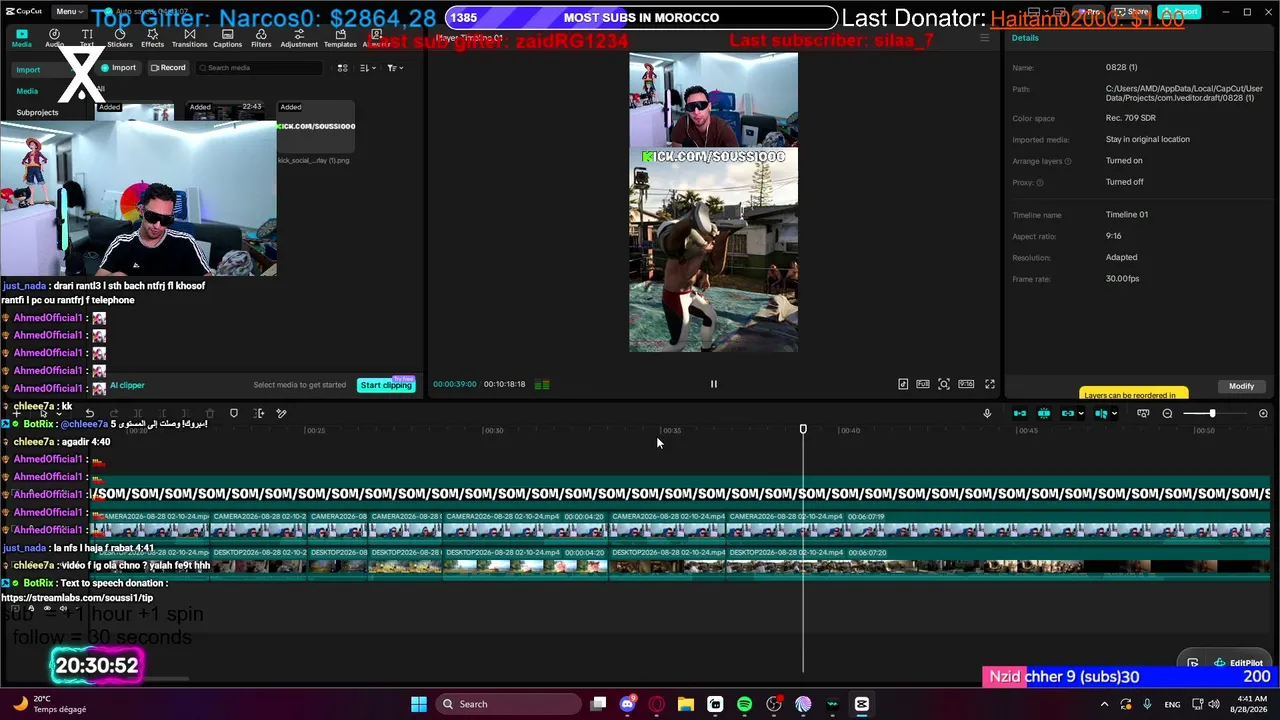Pause the player preview
The height and width of the screenshot is (720, 1280).
[x=713, y=384]
